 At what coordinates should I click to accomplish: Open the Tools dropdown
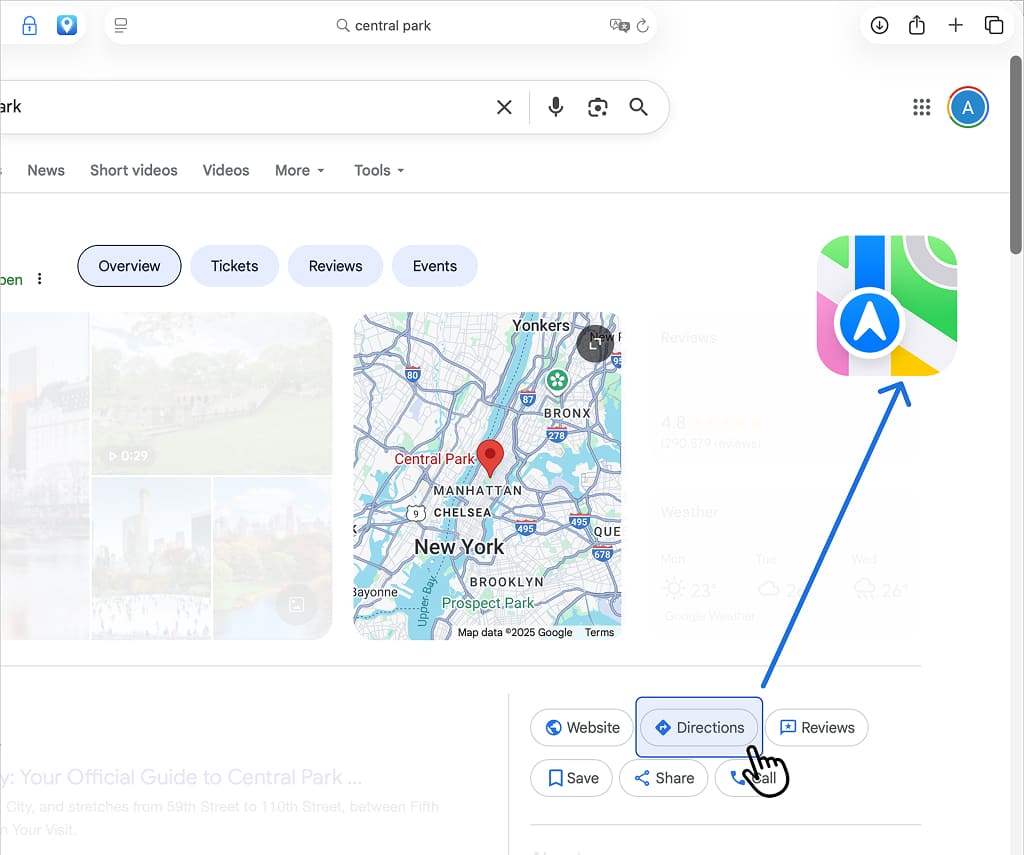click(x=379, y=170)
